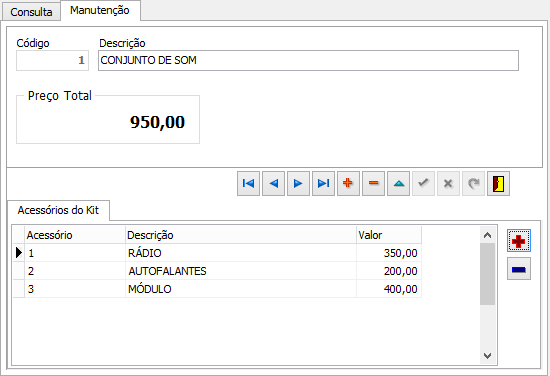Insert new record with orange plus
550x376 pixels.
point(348,183)
